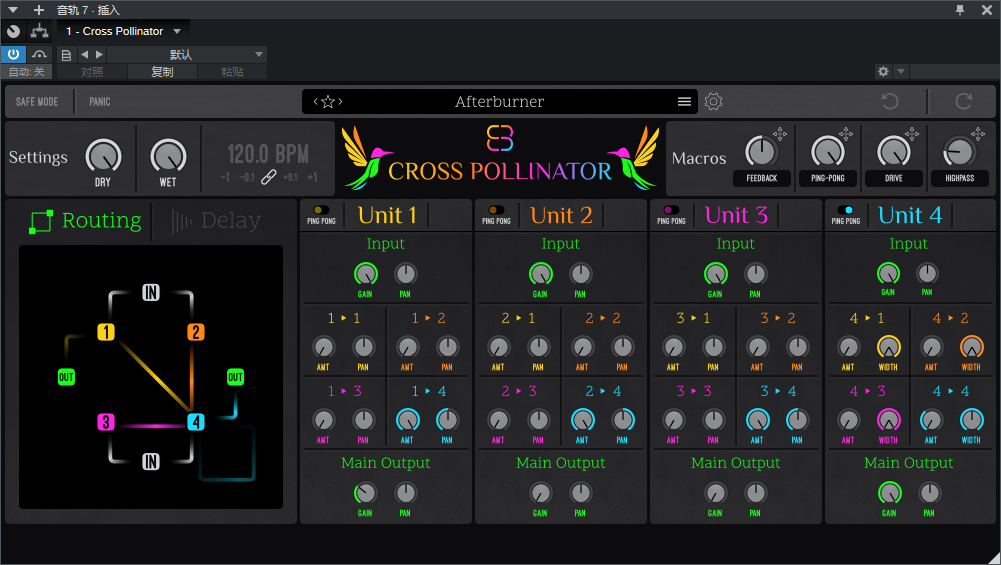
Task: Open the preset hamburger menu
Action: coord(684,102)
